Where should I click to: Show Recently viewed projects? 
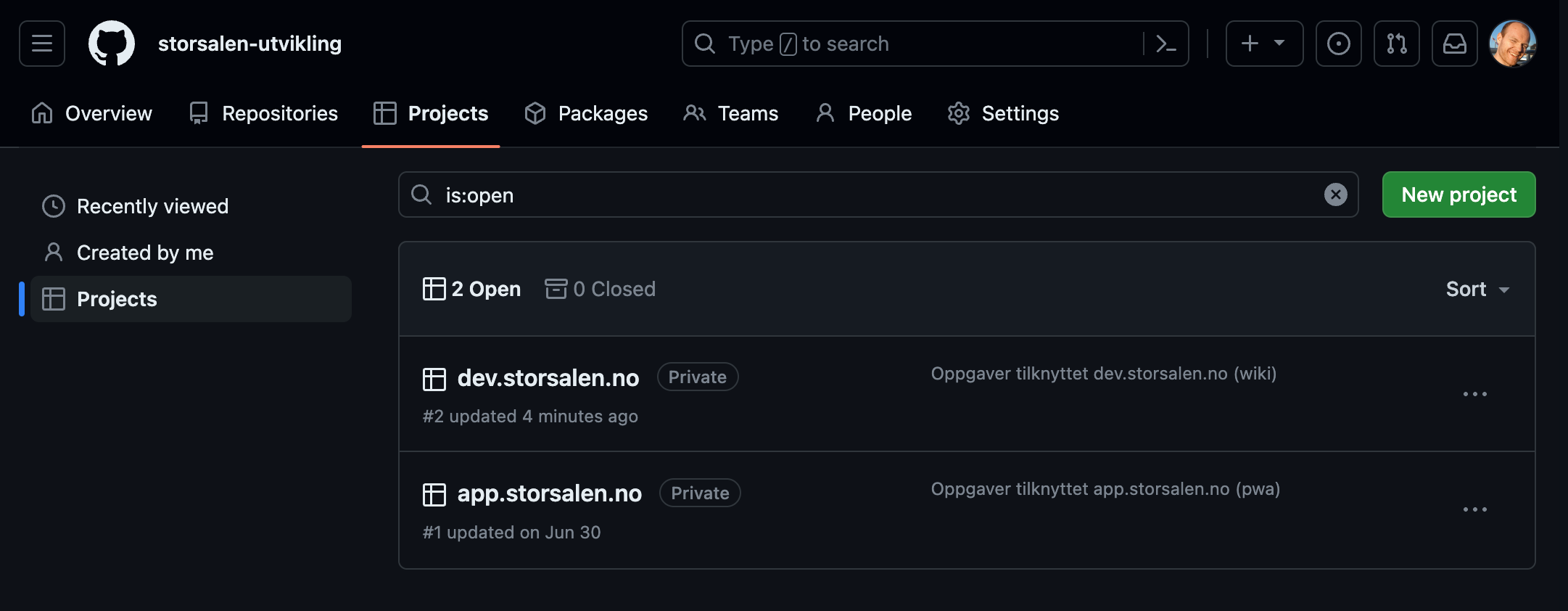[191, 206]
